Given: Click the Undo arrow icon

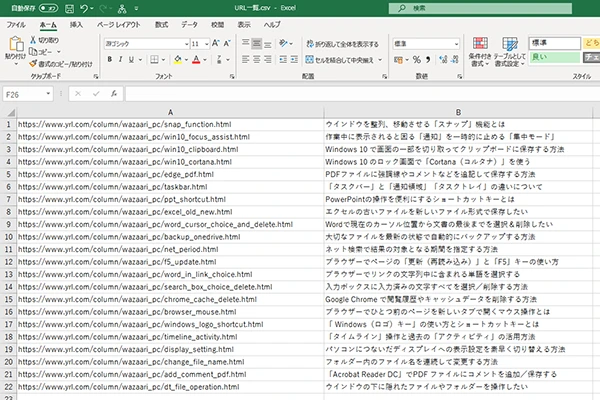Looking at the screenshot, I should [x=84, y=8].
